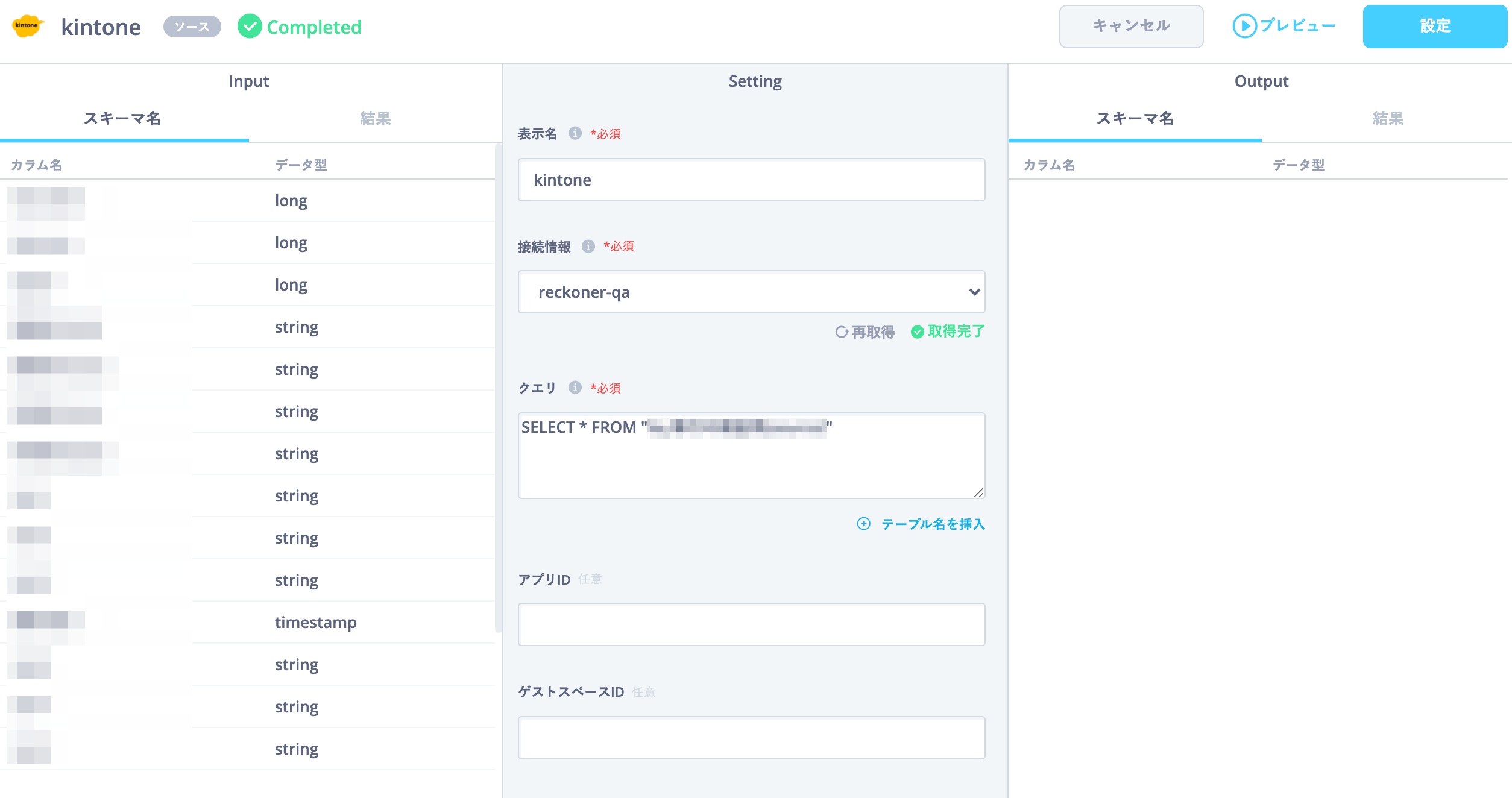1512x798 pixels.
Task: Click the Input panel vertical scrollbar
Action: coord(498,388)
